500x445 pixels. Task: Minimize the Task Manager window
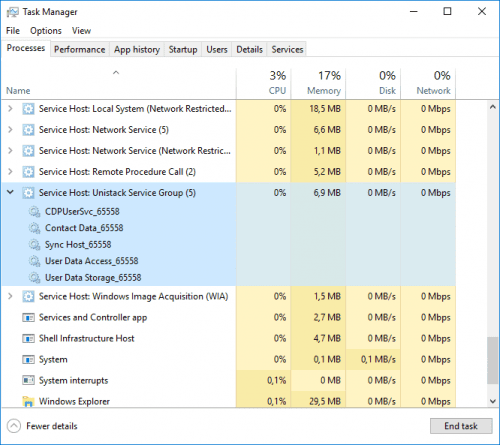point(414,12)
